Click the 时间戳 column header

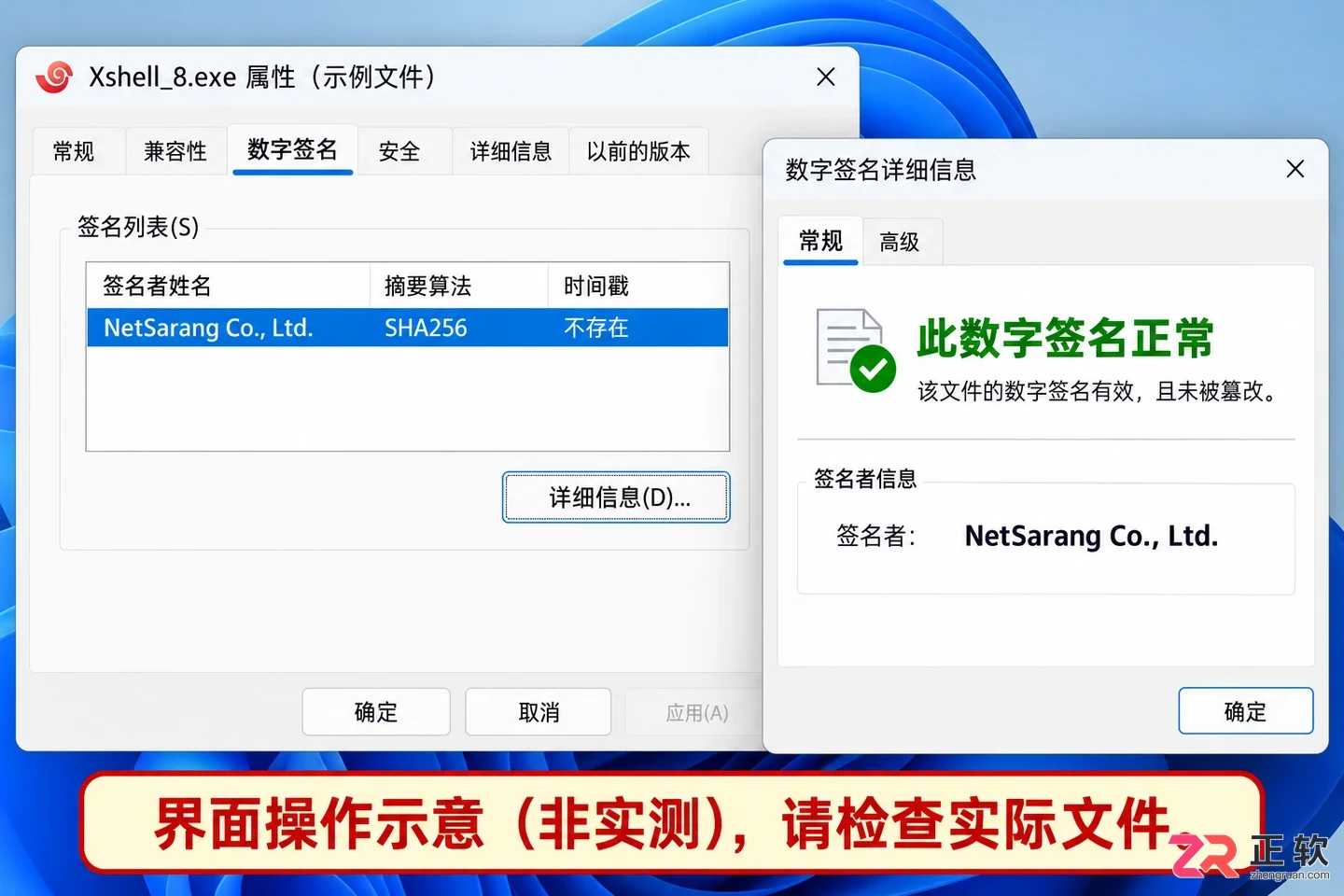click(637, 286)
